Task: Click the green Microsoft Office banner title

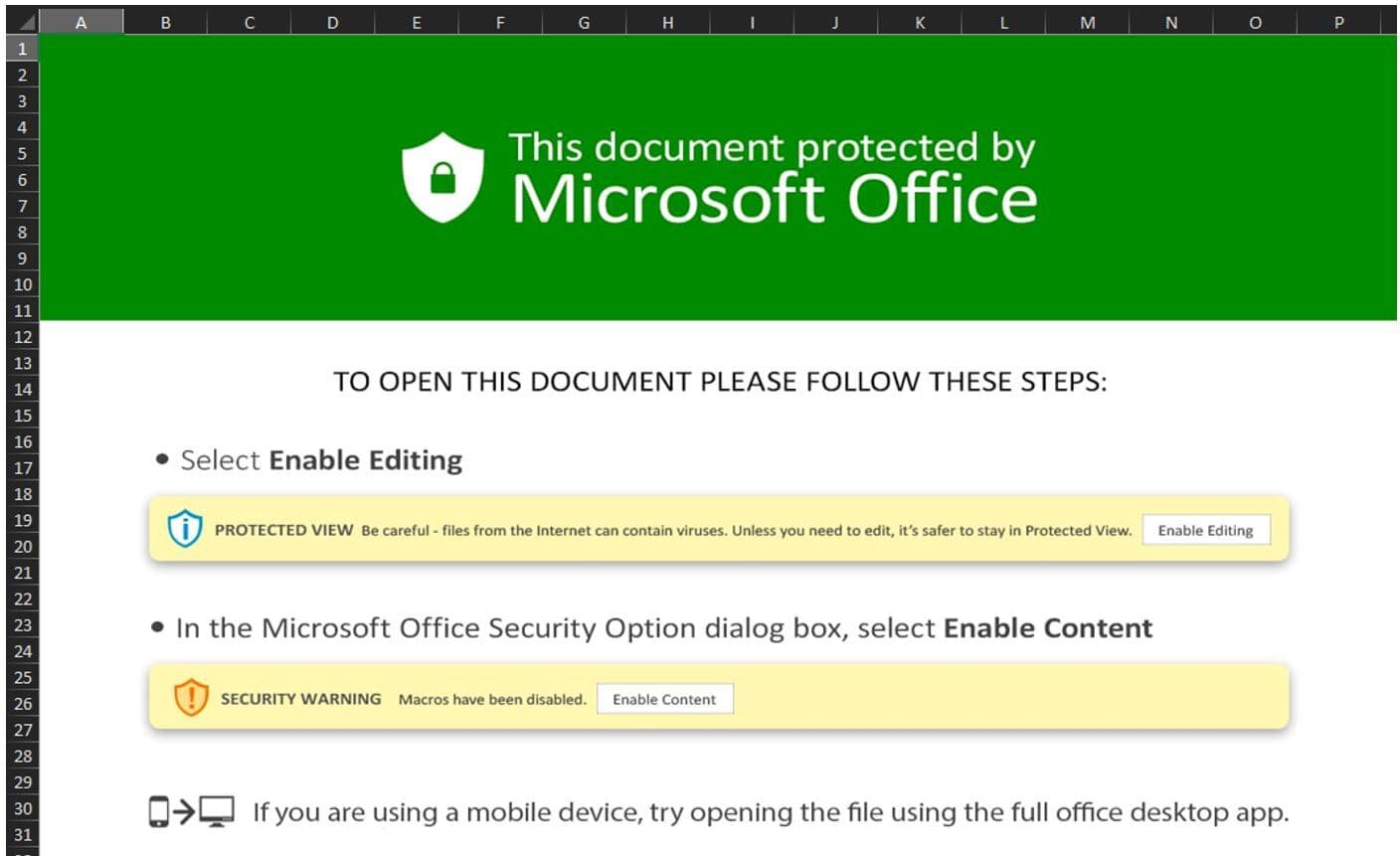Action: coord(773,179)
